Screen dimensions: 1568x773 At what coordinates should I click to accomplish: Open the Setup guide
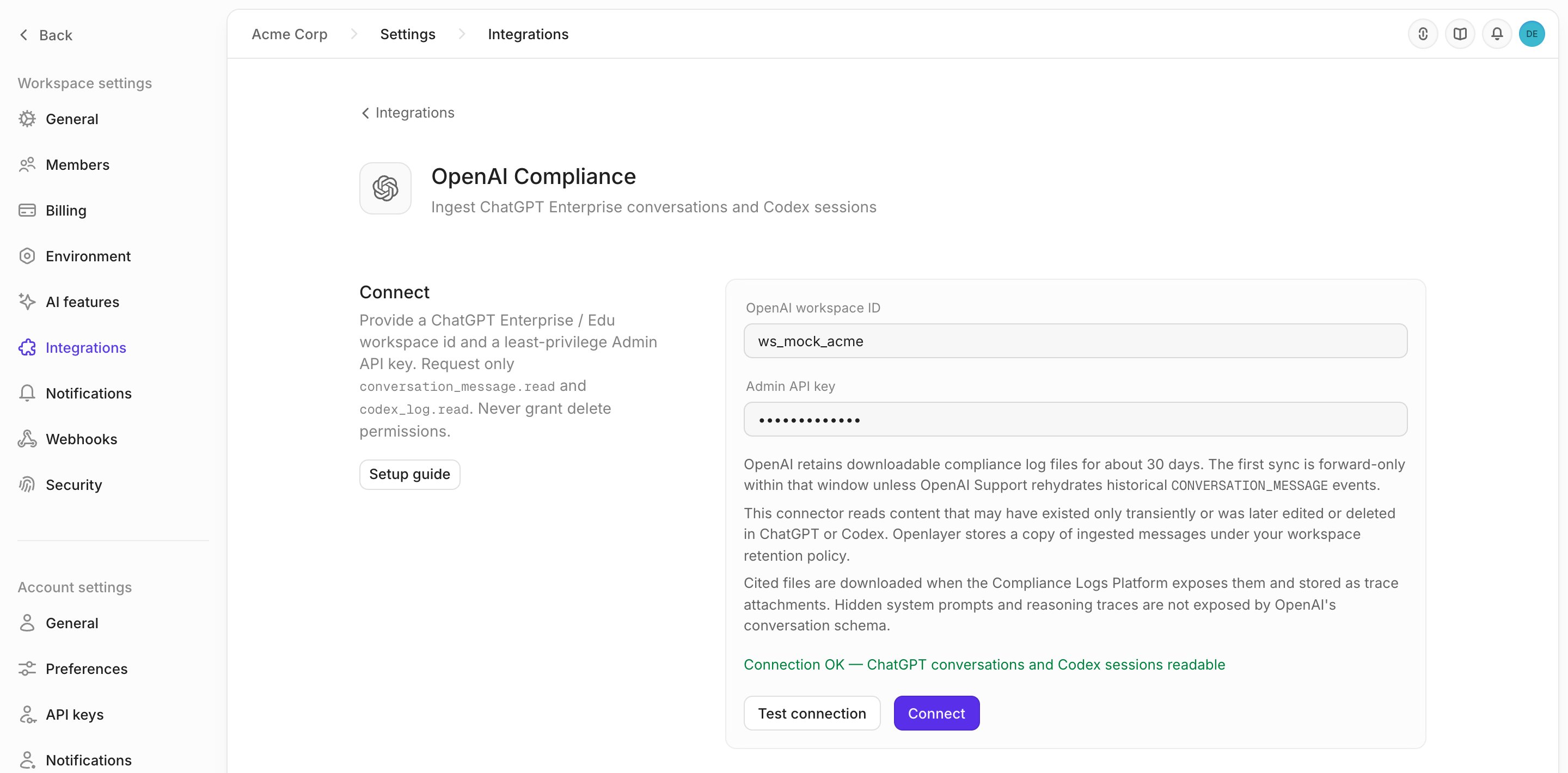coord(409,474)
